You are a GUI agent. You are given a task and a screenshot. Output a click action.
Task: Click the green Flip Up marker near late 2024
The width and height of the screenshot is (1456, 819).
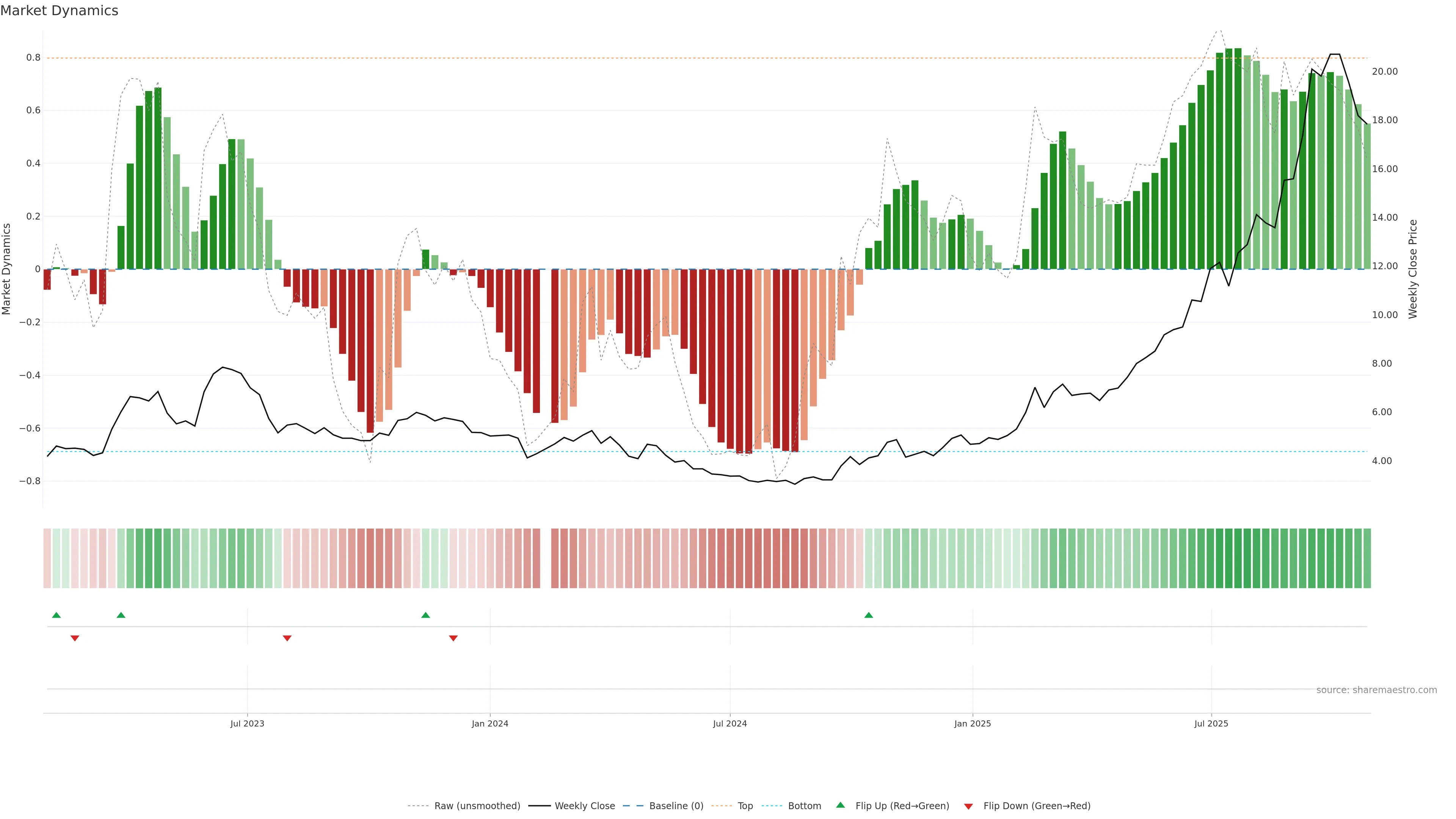[x=869, y=615]
